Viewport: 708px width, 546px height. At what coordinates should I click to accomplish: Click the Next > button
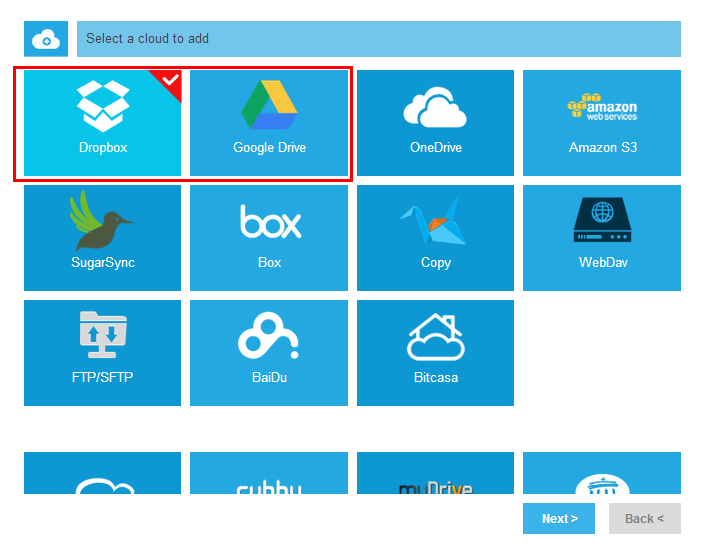tap(559, 518)
